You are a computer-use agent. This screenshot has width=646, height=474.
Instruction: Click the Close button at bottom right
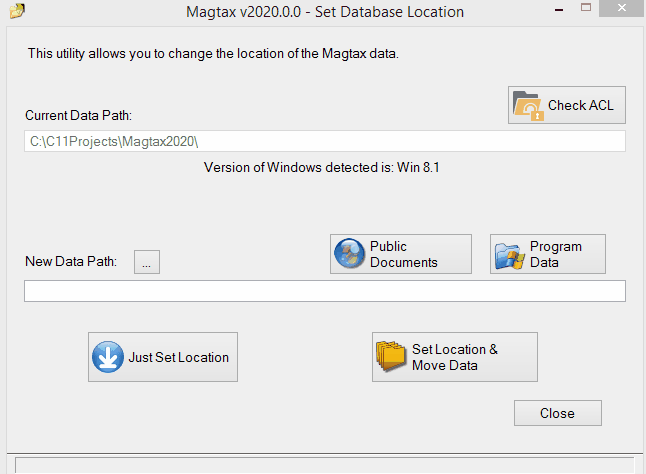[557, 413]
